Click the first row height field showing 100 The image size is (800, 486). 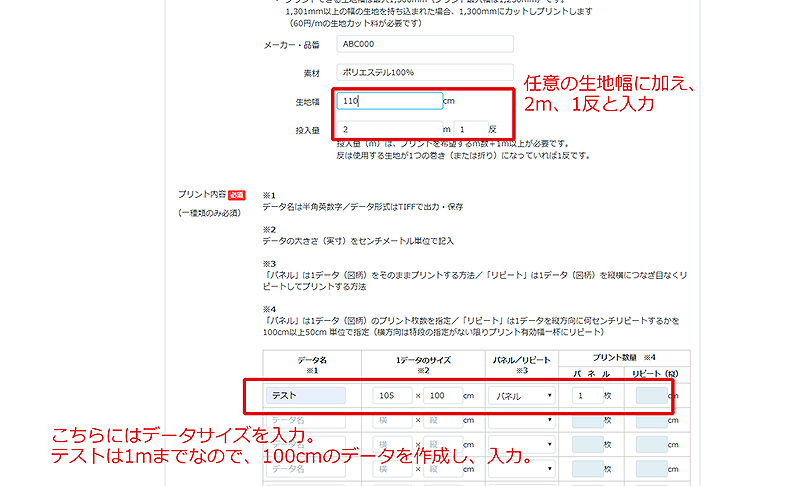(441, 396)
